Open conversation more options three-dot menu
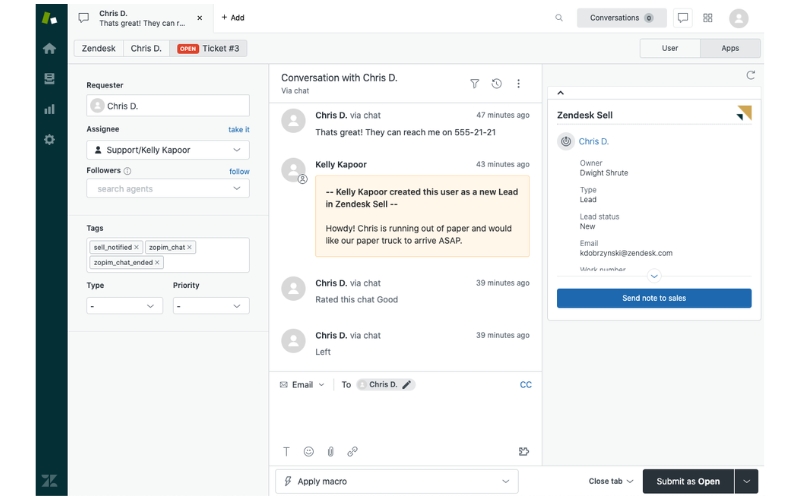Image resolution: width=800 pixels, height=500 pixels. [518, 83]
